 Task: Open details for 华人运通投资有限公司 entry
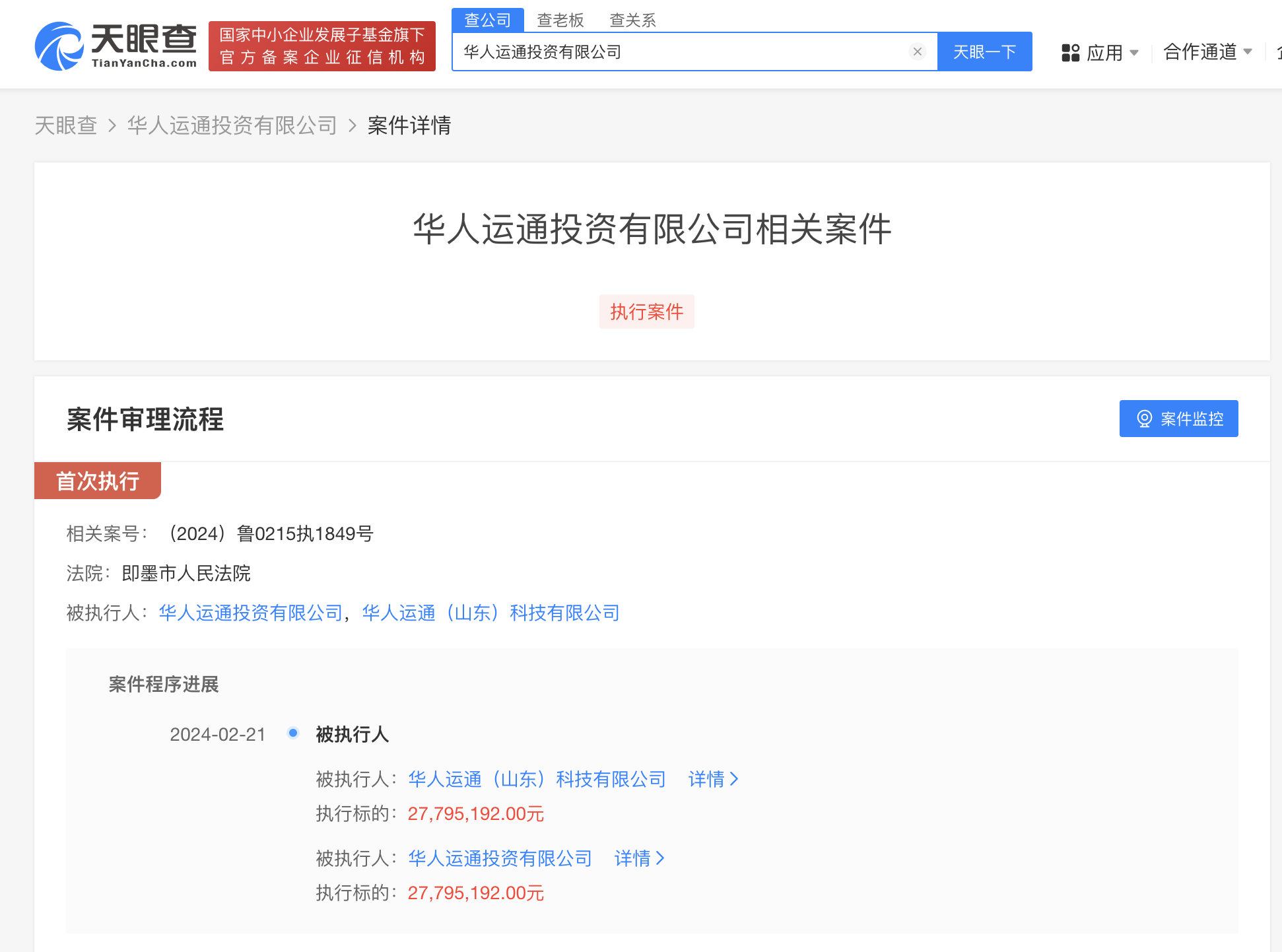[639, 858]
